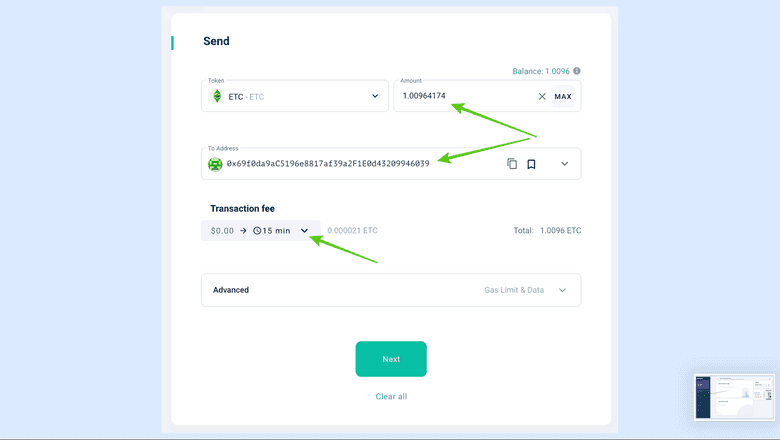
Task: Click the info icon next to Balance
Action: pos(577,71)
